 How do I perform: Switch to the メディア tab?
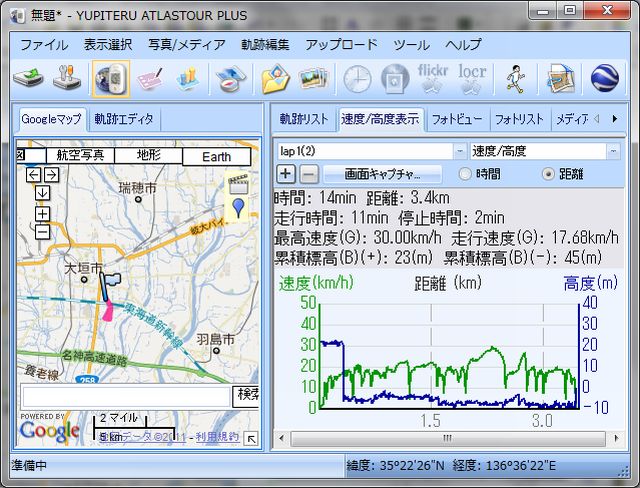tap(572, 119)
